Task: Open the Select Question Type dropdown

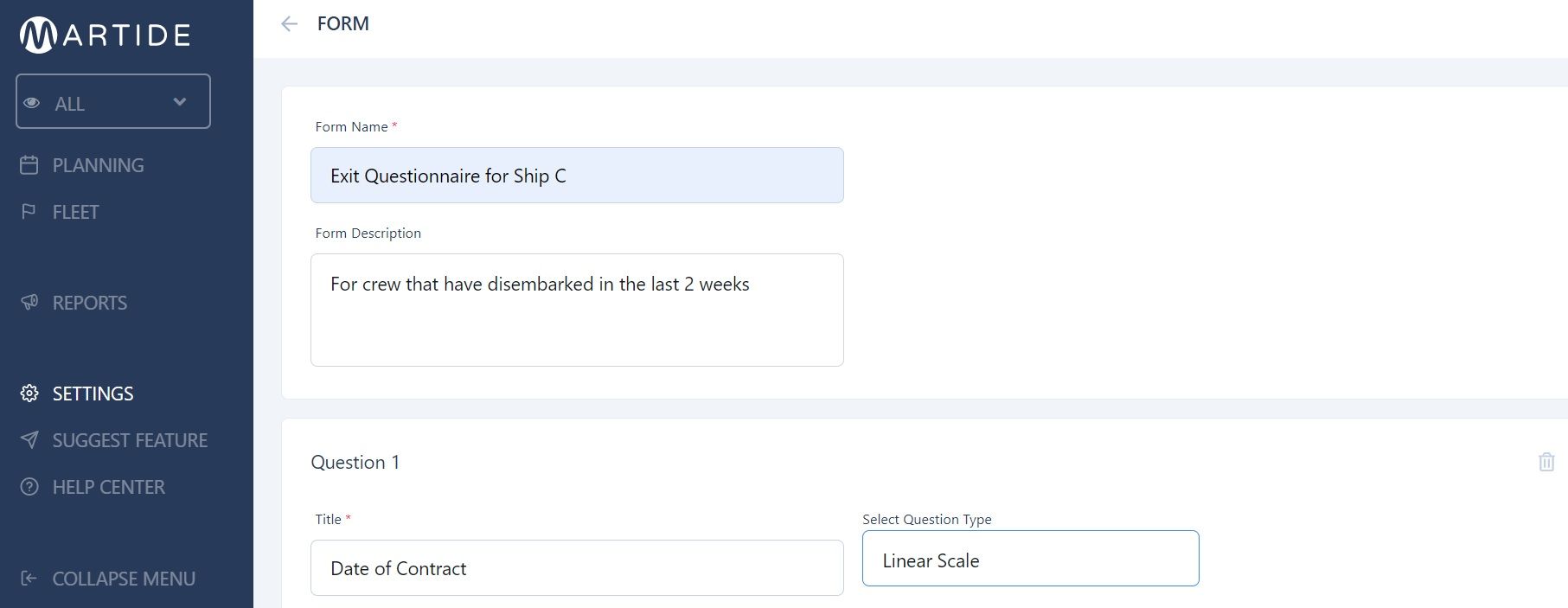Action: [x=1030, y=559]
